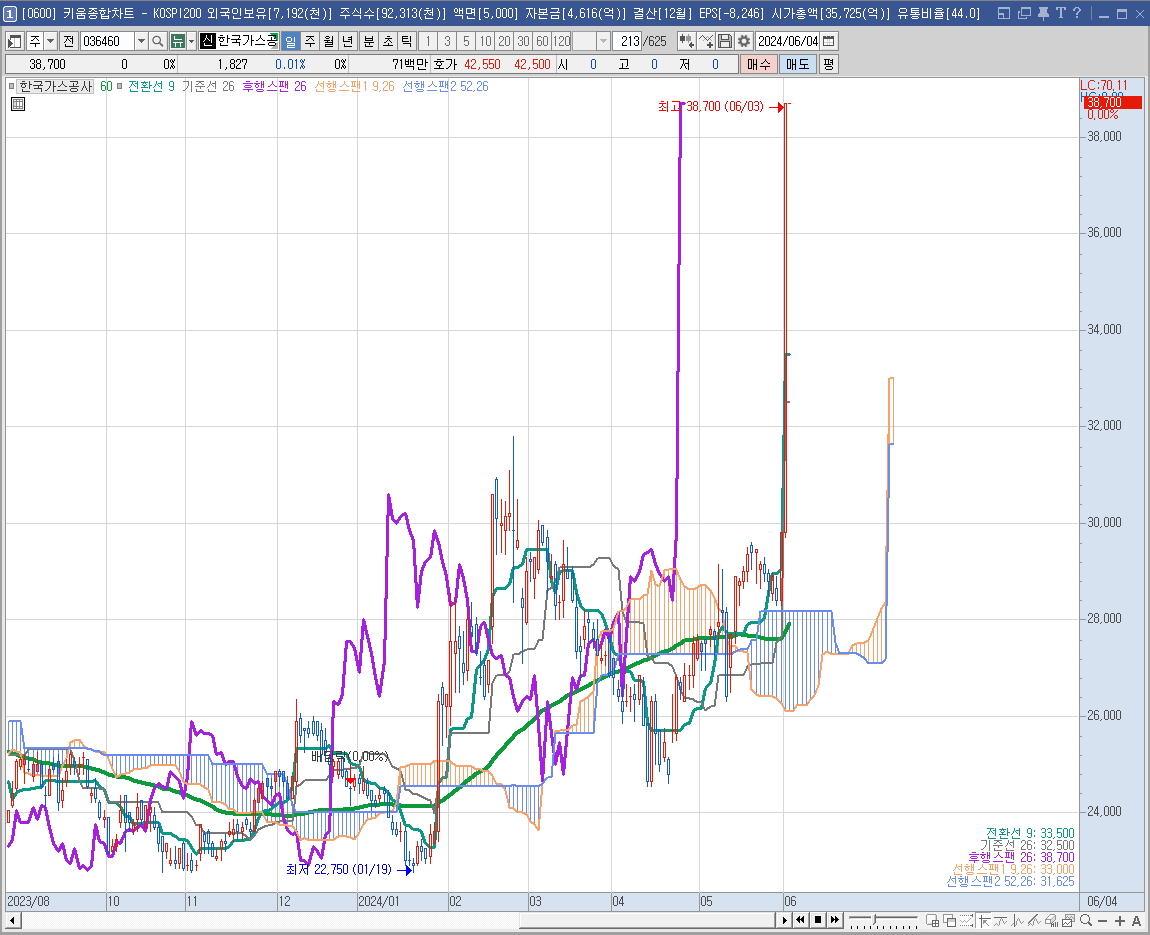
Task: Select the 월 monthly period toggle
Action: (329, 41)
